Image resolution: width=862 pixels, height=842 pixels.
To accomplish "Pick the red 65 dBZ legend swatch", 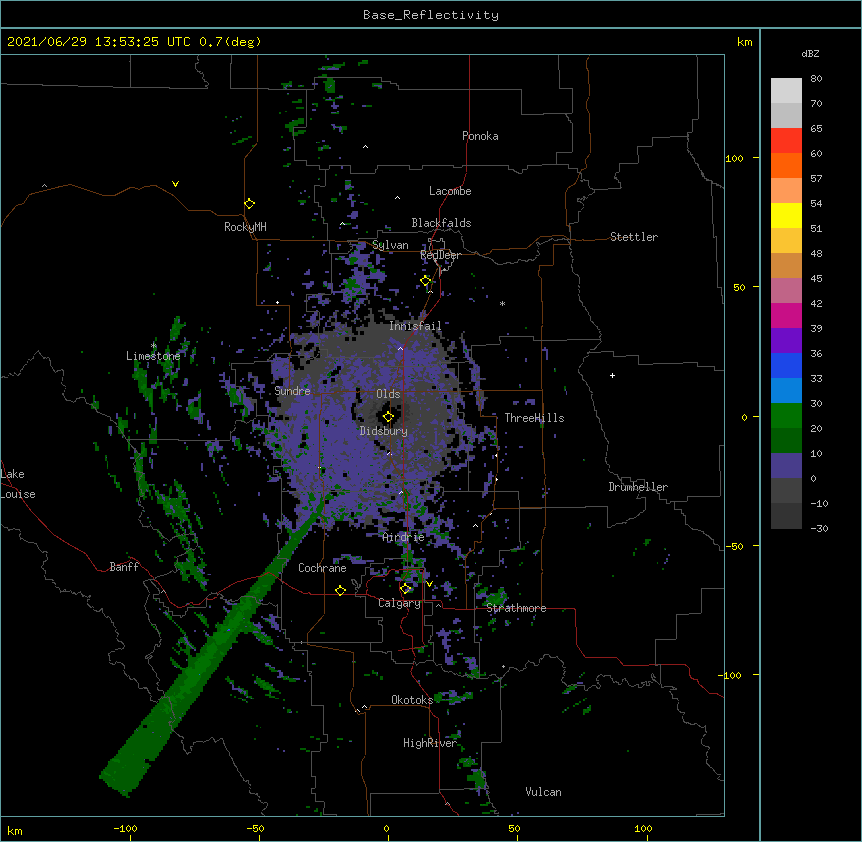I will pyautogui.click(x=786, y=140).
